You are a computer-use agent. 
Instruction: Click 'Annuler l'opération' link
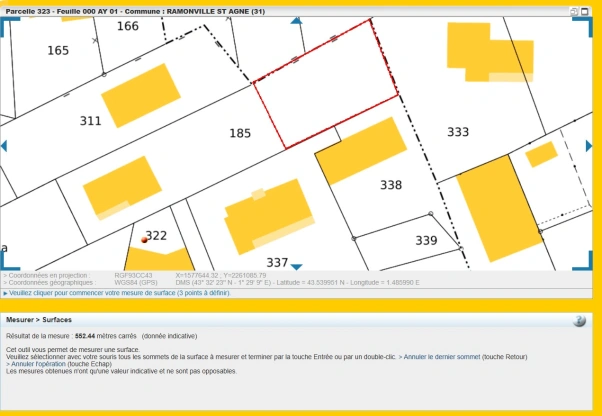point(41,364)
